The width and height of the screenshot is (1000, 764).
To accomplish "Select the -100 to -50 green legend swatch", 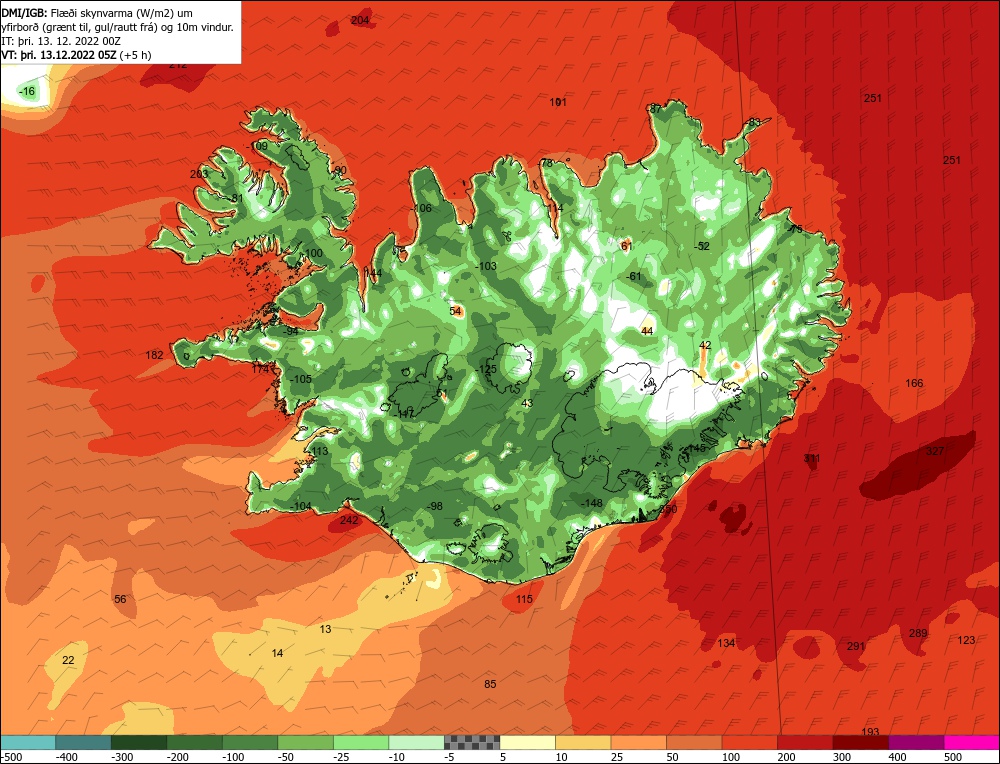I will tap(250, 742).
